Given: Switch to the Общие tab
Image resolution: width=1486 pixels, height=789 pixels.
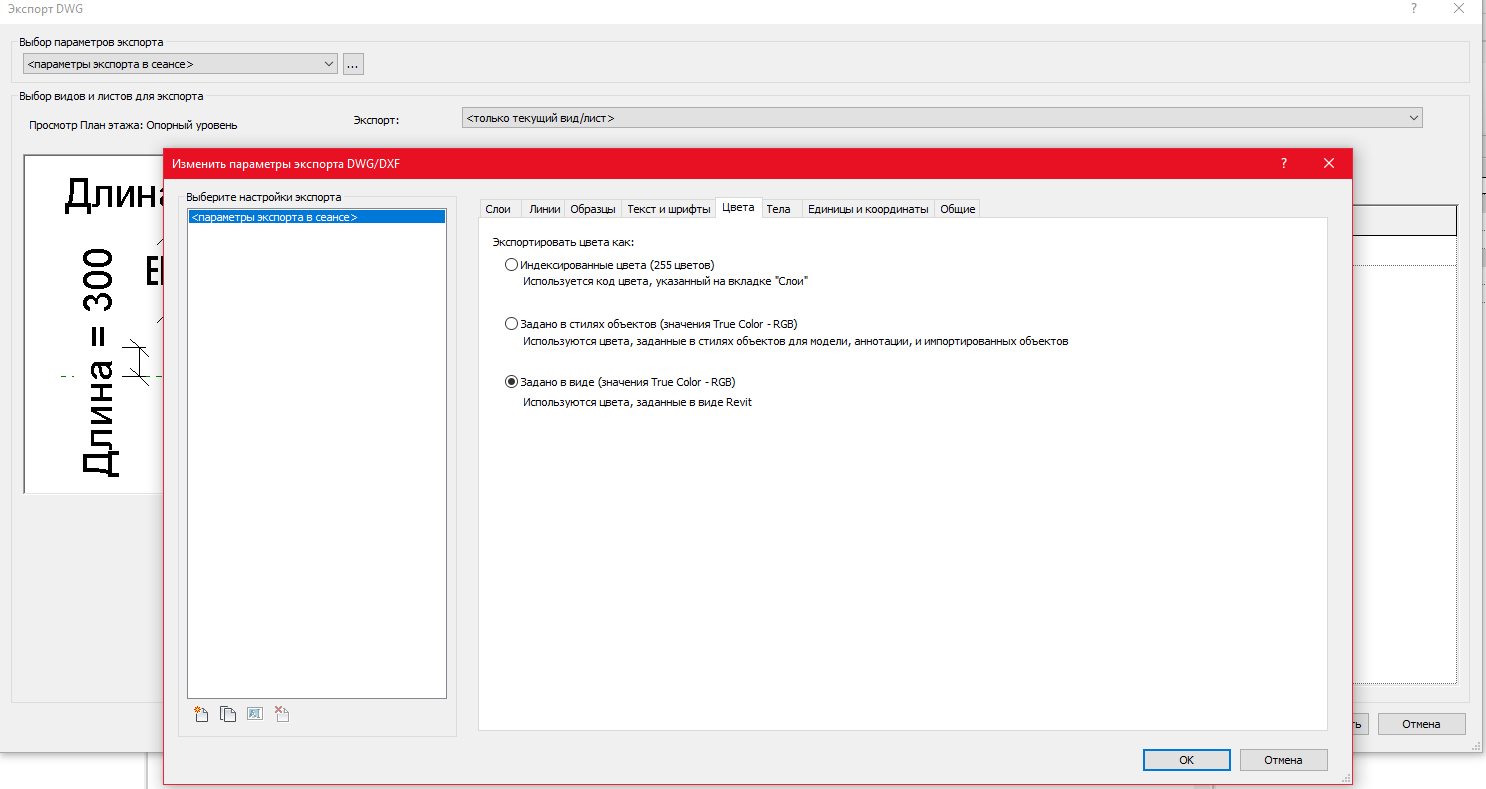Looking at the screenshot, I should pos(957,209).
